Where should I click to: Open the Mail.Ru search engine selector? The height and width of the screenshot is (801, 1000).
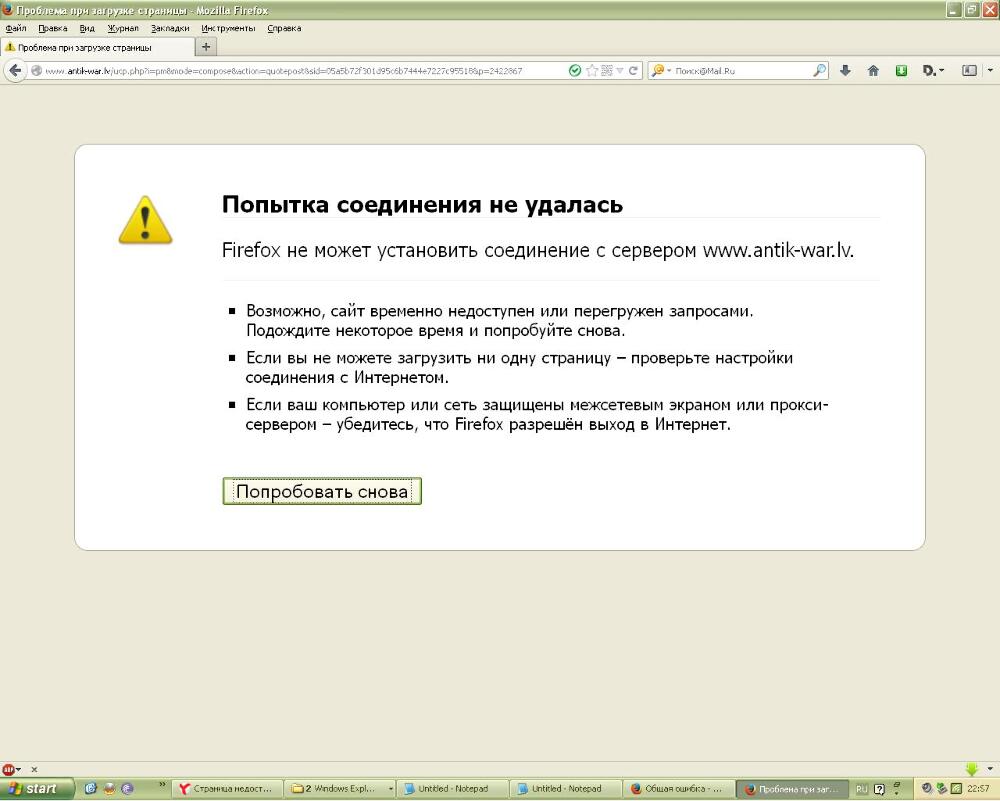pos(661,71)
